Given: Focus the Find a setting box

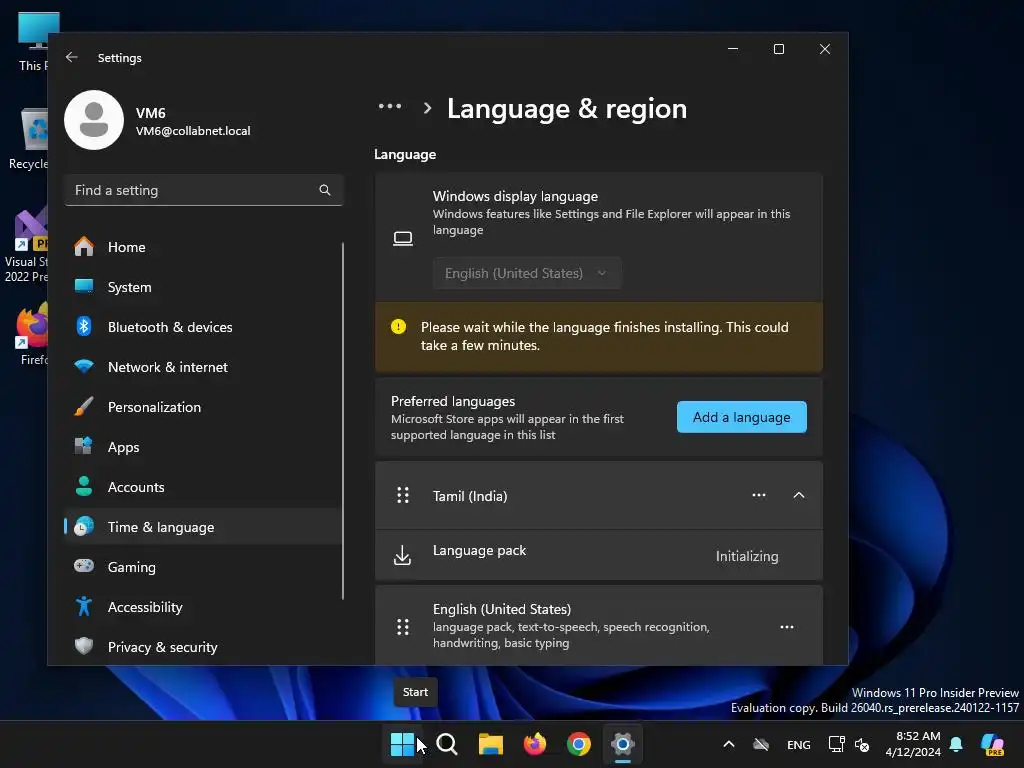Looking at the screenshot, I should (x=204, y=190).
